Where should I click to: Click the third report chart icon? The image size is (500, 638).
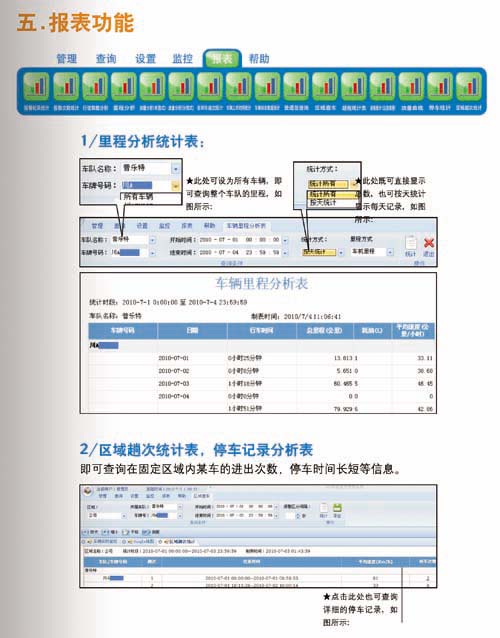pos(95,86)
